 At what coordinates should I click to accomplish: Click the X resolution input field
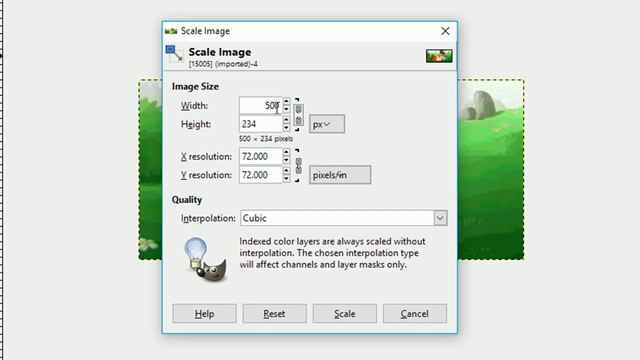(x=260, y=156)
